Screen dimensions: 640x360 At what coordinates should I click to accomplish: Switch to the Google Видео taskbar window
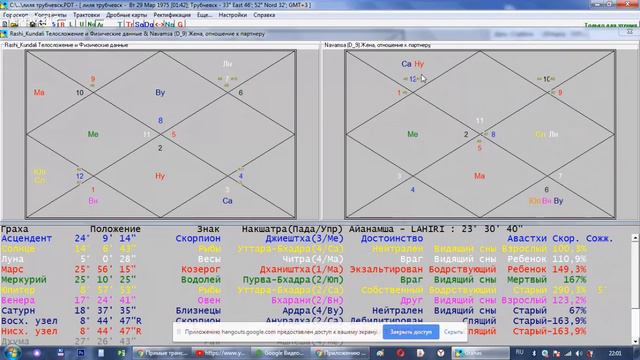(x=280, y=353)
